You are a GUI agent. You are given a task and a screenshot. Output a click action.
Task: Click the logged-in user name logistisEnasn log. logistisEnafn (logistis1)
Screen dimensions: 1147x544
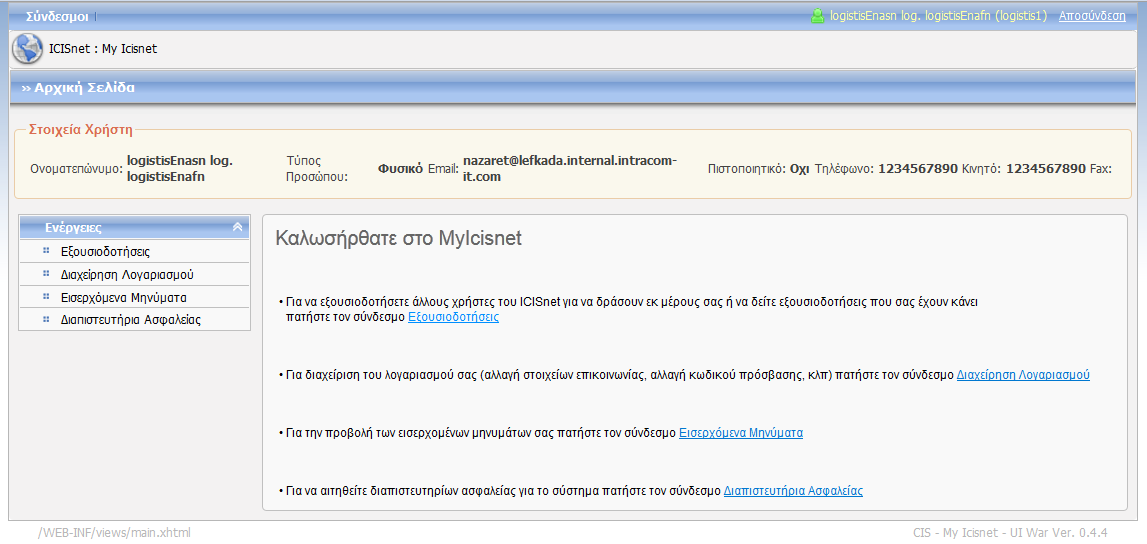point(939,15)
